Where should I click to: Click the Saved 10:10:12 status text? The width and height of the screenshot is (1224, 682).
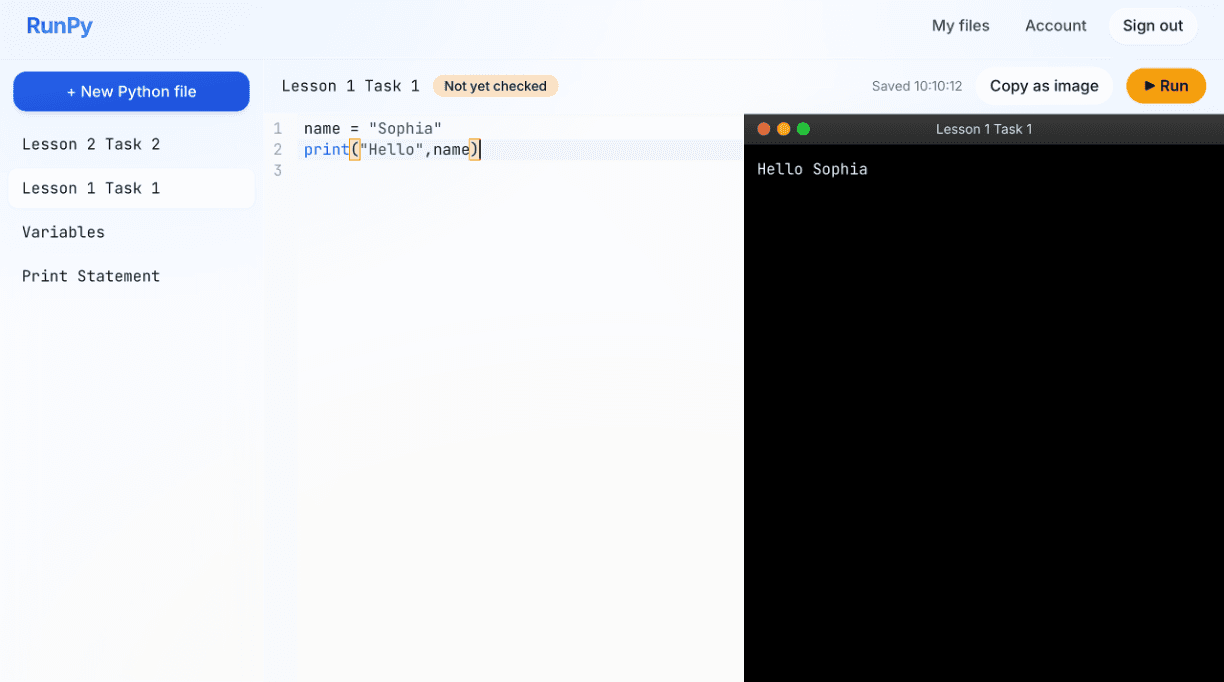point(916,86)
